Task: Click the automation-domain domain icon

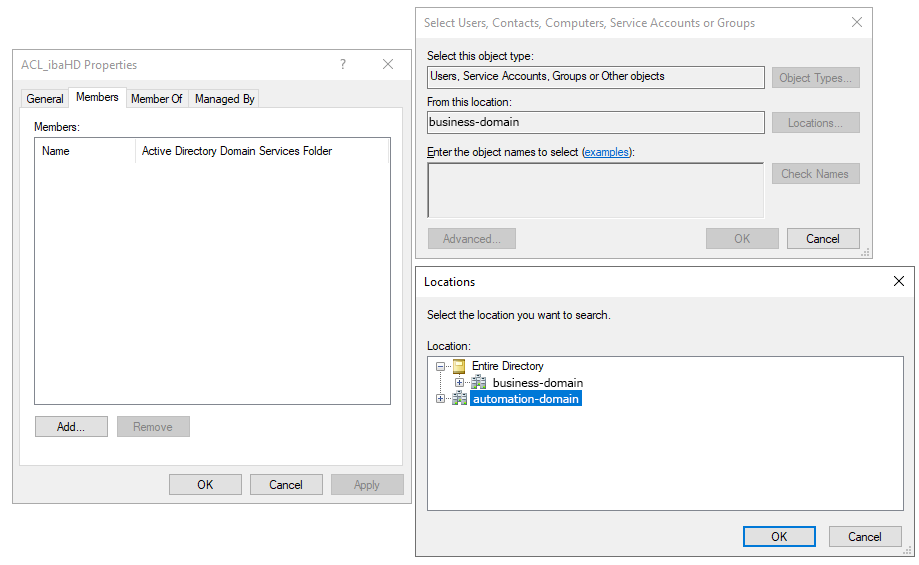Action: [x=460, y=399]
